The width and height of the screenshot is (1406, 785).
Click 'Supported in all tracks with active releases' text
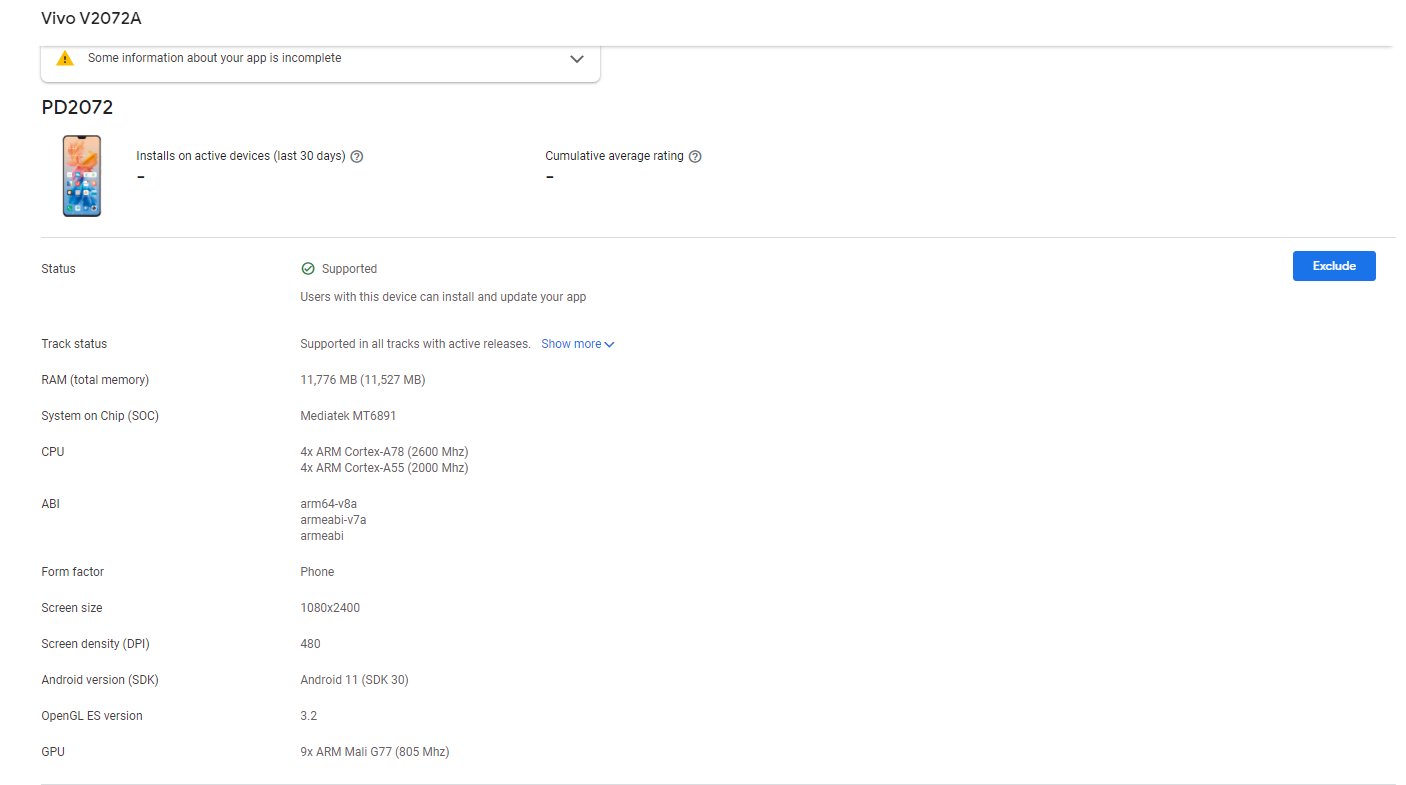[415, 344]
